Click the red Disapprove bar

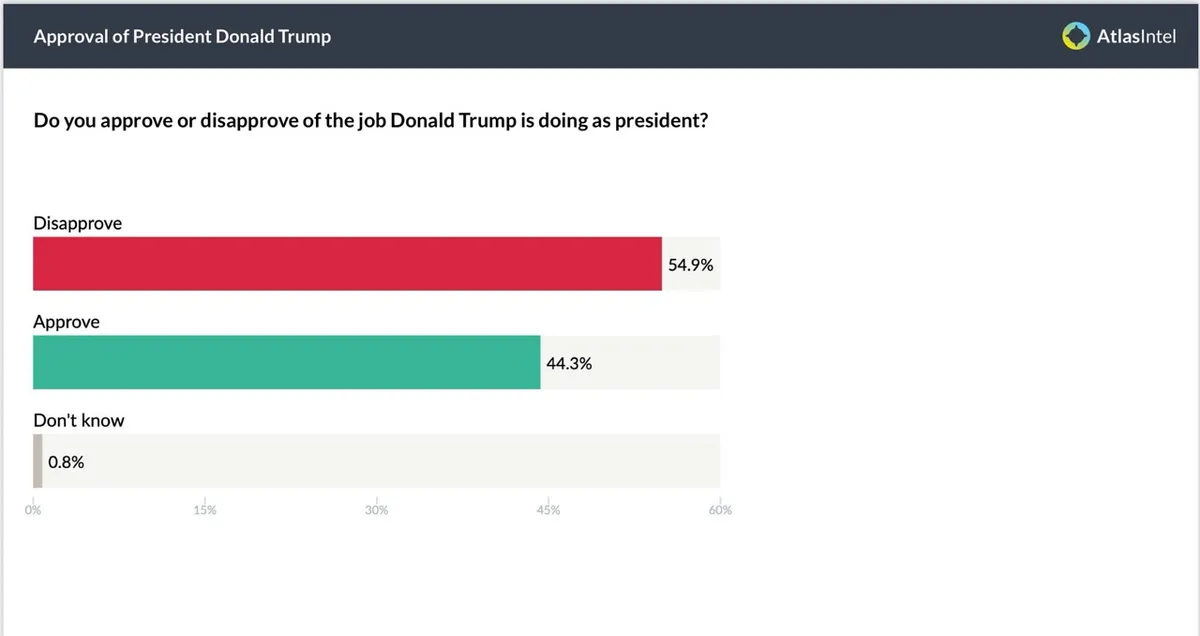coord(347,264)
